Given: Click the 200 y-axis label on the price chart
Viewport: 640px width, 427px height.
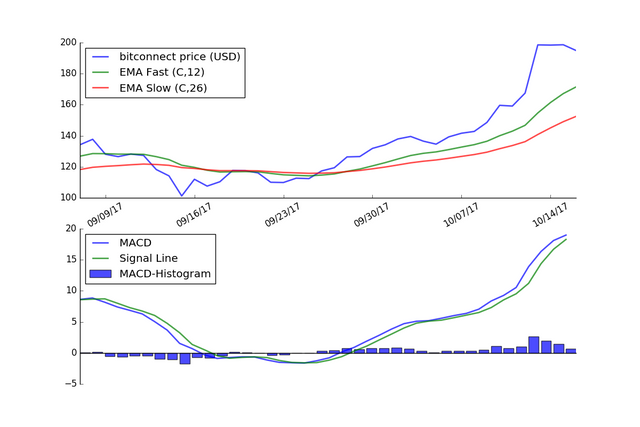Looking at the screenshot, I should [68, 42].
